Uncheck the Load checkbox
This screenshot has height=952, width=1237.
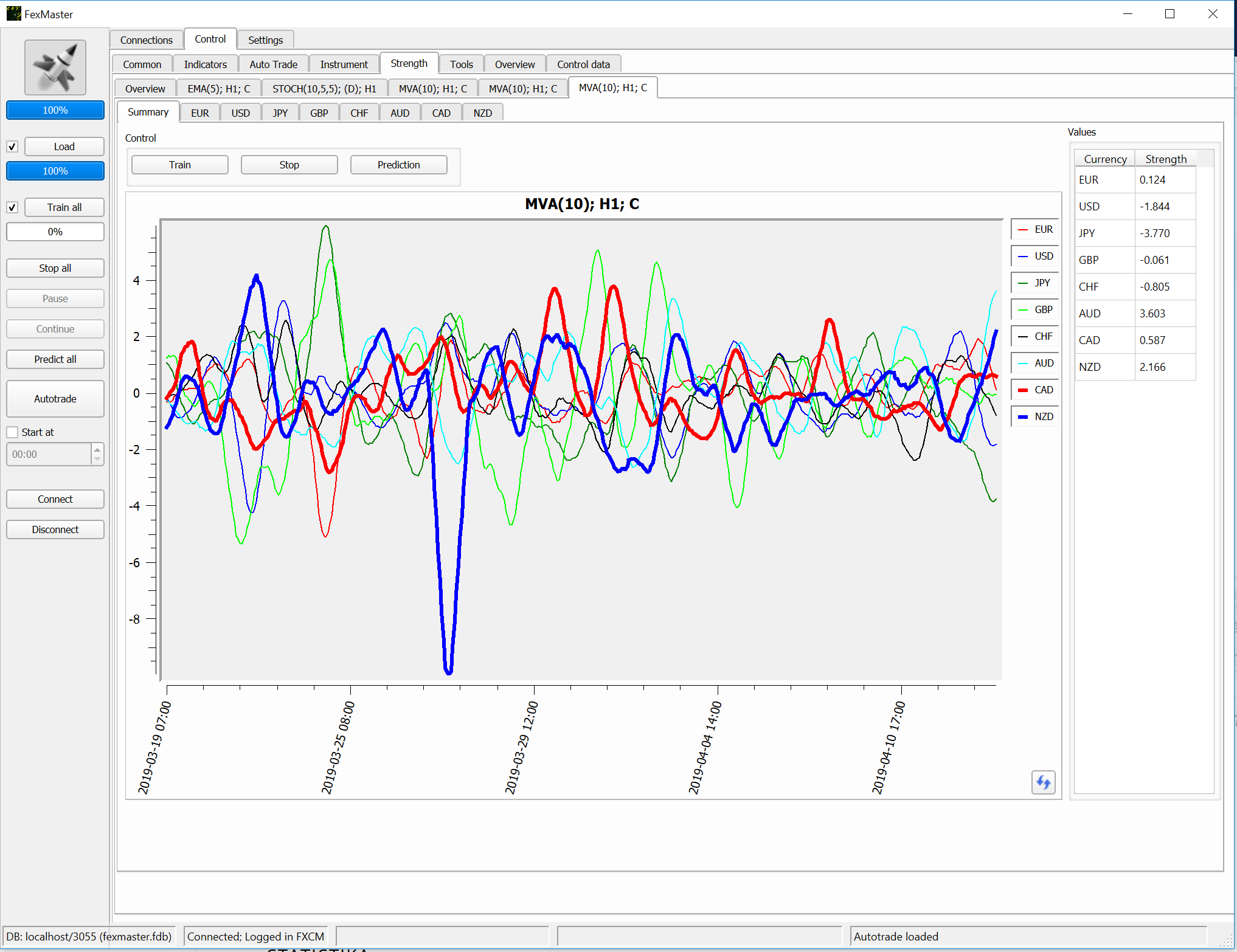[12, 147]
